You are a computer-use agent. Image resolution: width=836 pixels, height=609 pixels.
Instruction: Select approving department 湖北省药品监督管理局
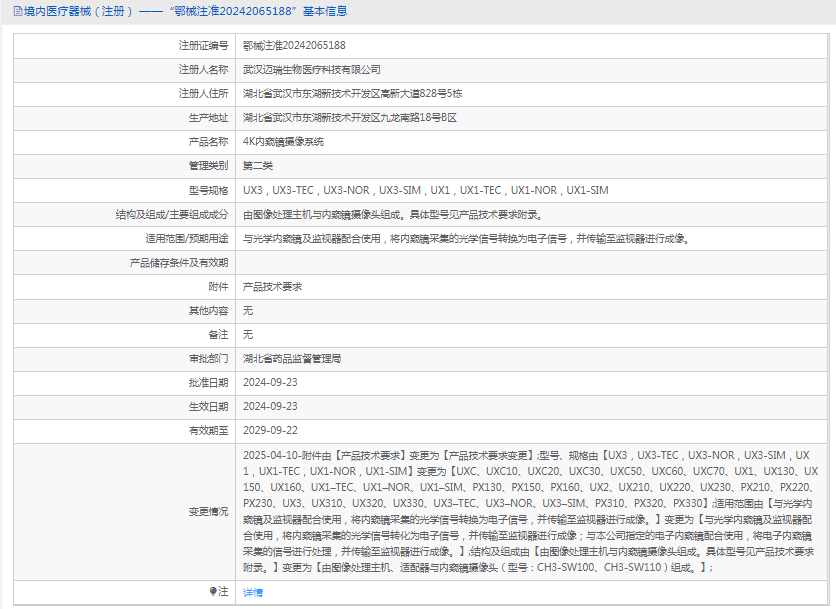coord(292,358)
